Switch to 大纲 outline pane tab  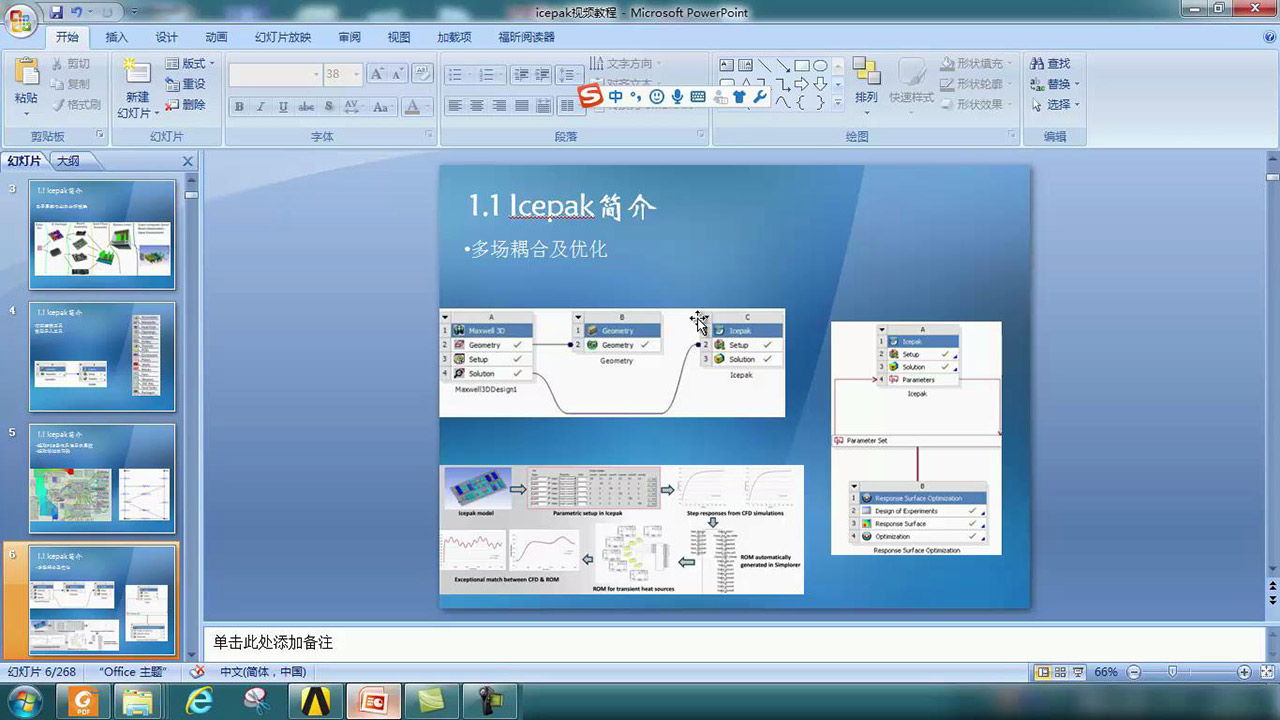pos(68,160)
